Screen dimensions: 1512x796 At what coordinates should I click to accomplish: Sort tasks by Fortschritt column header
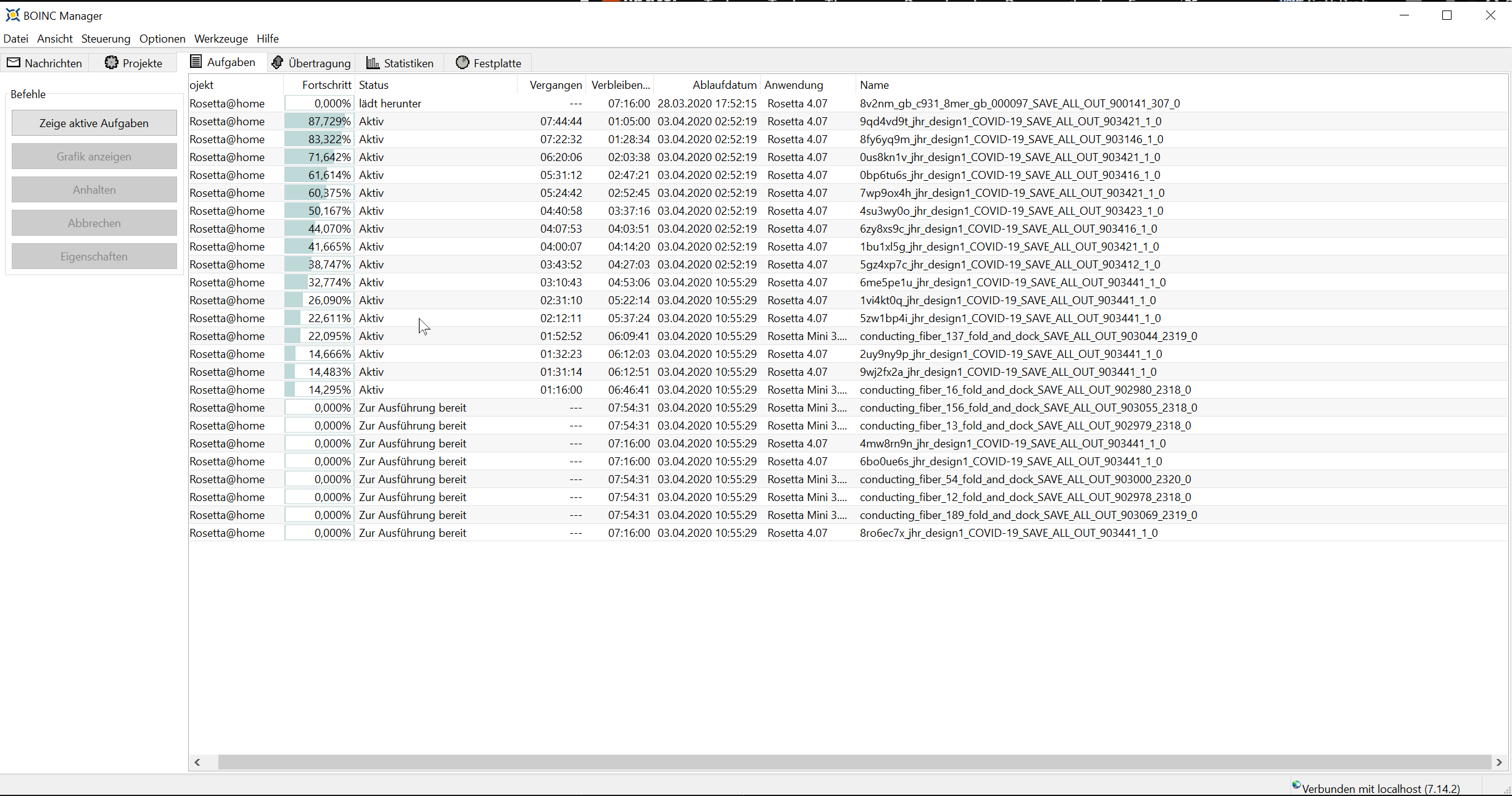coord(326,85)
